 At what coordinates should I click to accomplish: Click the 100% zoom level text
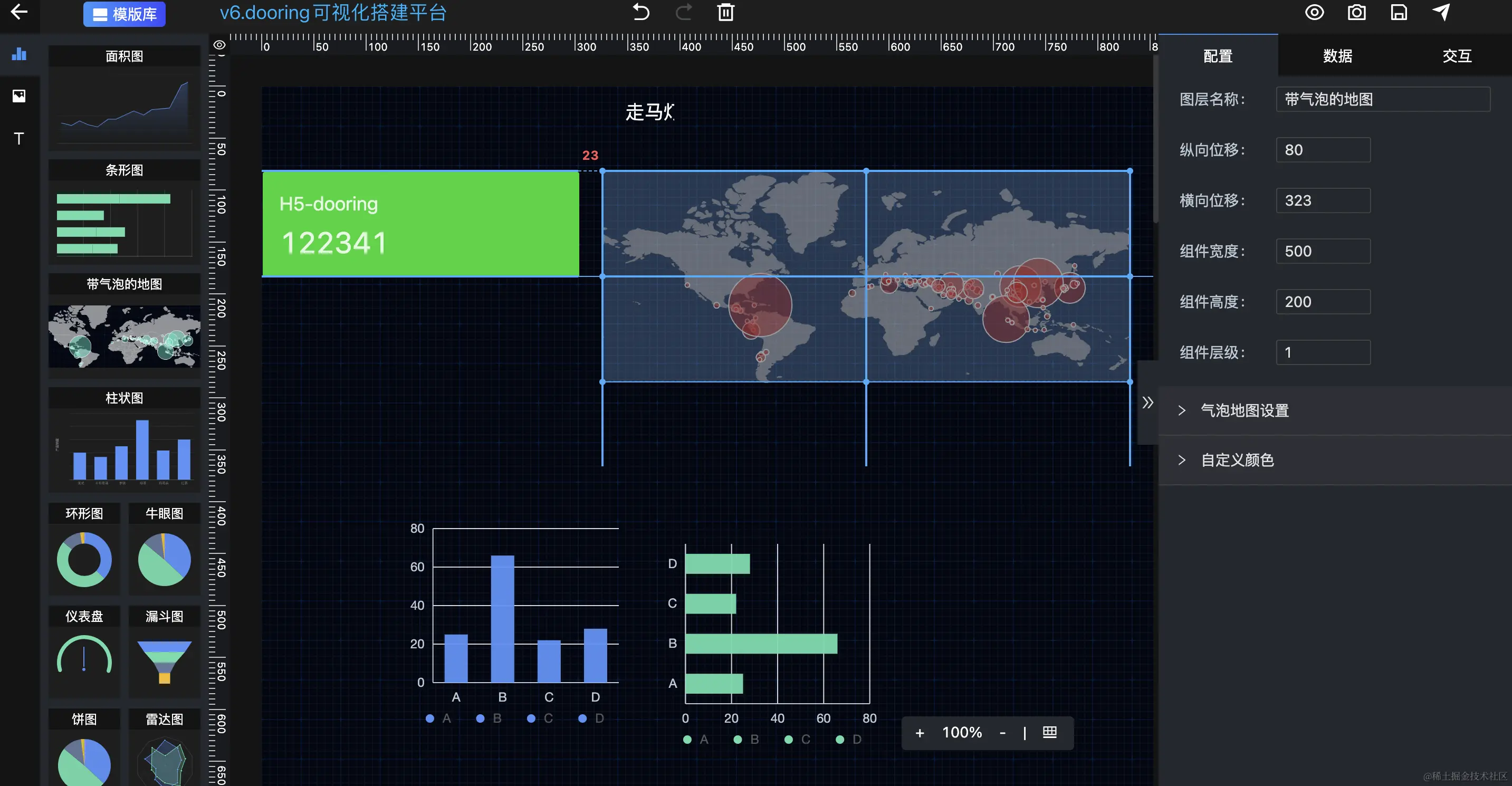pyautogui.click(x=961, y=733)
